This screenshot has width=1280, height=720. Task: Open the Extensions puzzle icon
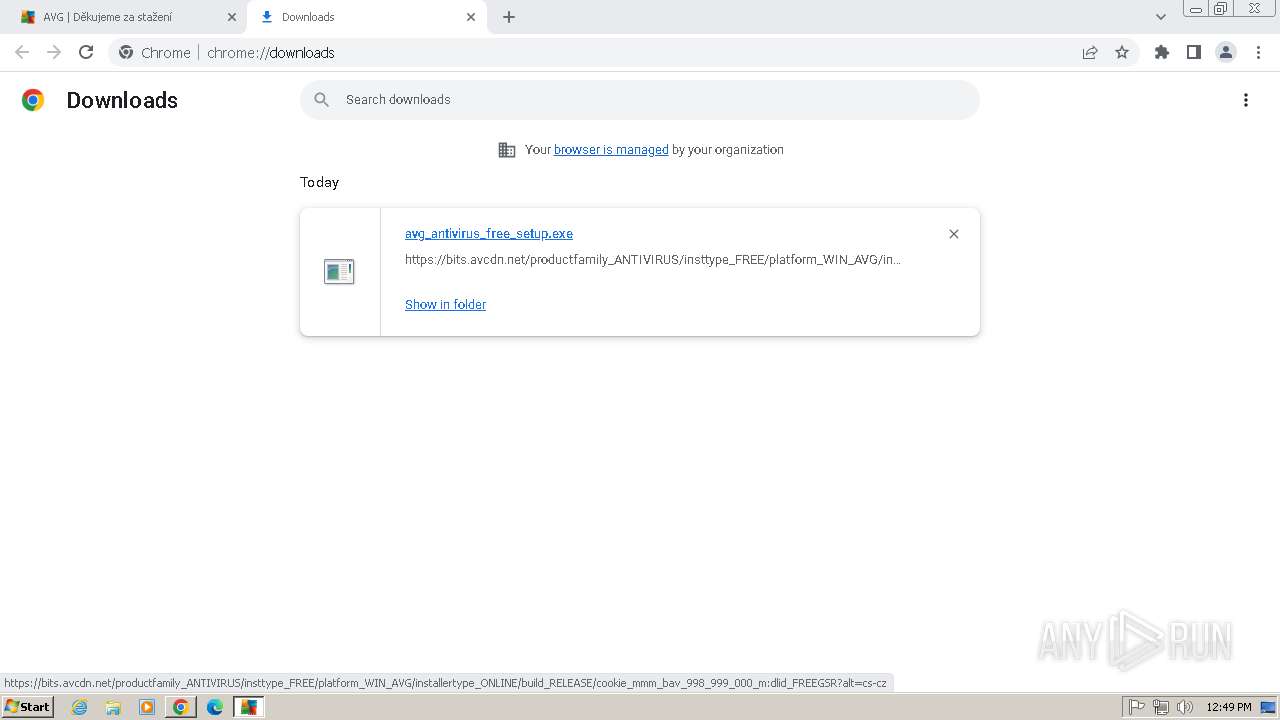pos(1162,52)
